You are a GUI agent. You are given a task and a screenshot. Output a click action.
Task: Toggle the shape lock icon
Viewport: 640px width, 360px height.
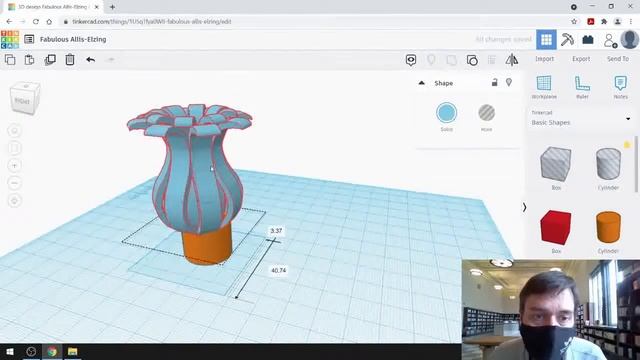click(x=494, y=82)
